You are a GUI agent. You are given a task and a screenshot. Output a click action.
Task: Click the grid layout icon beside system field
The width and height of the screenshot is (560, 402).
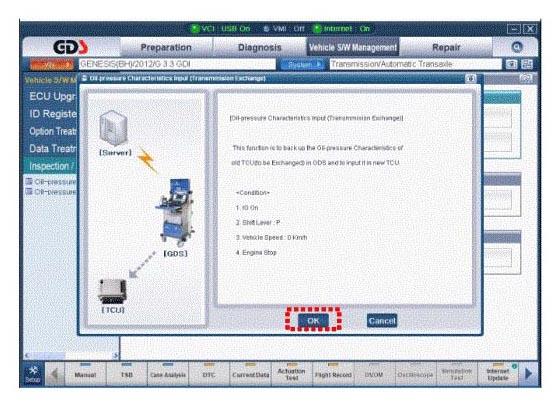click(x=527, y=64)
